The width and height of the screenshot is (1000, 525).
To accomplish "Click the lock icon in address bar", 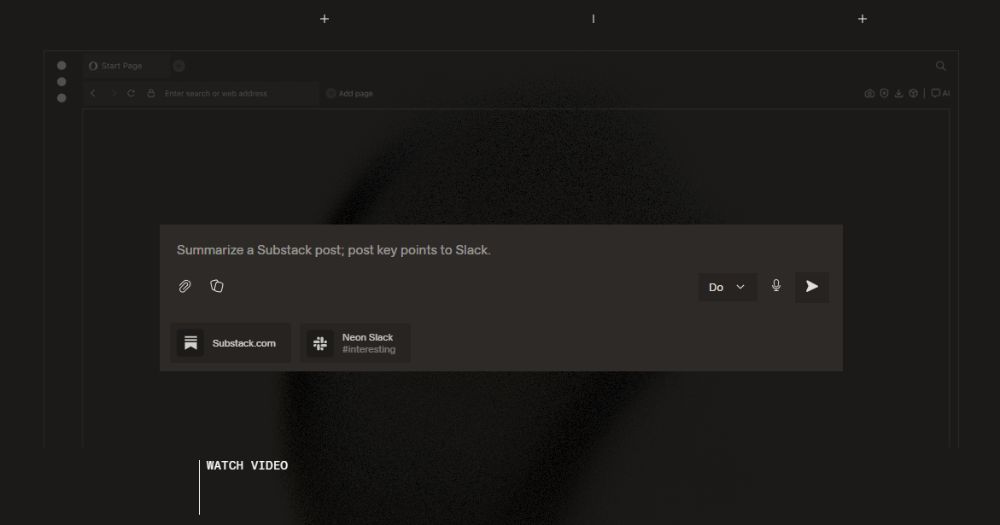I will coord(151,93).
